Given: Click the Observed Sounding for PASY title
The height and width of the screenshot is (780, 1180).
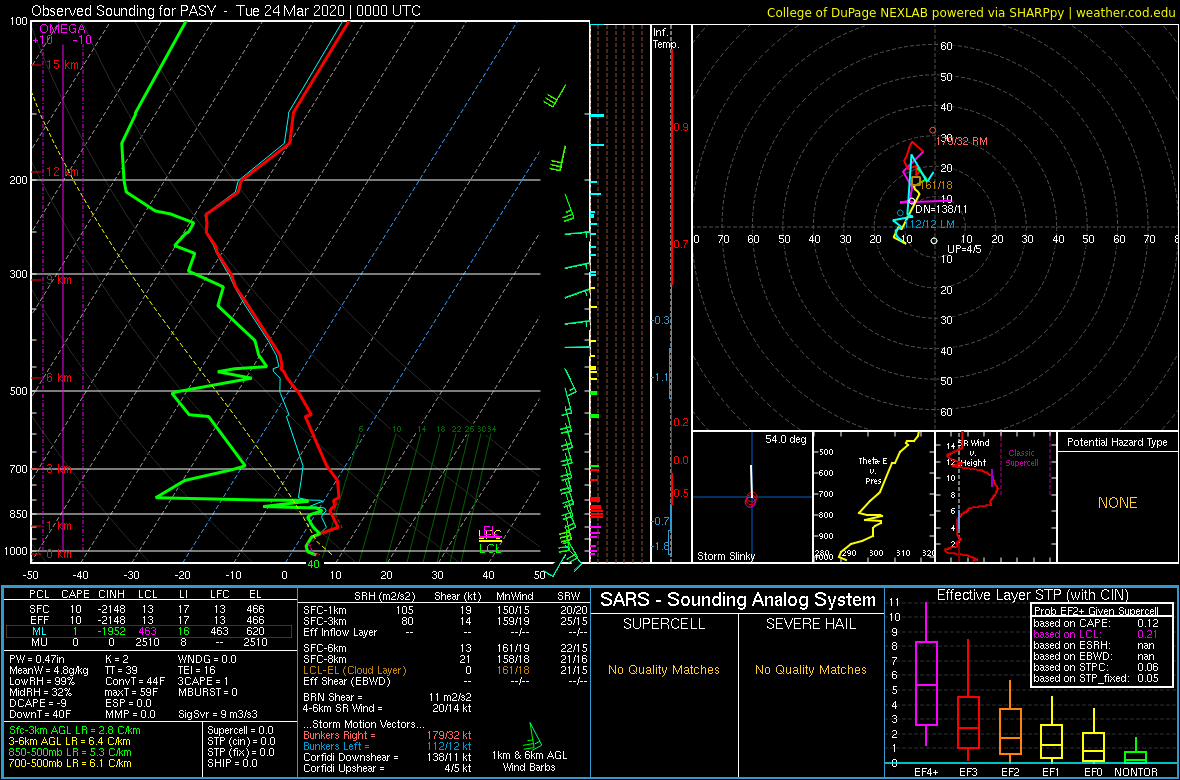Looking at the screenshot, I should (x=226, y=11).
